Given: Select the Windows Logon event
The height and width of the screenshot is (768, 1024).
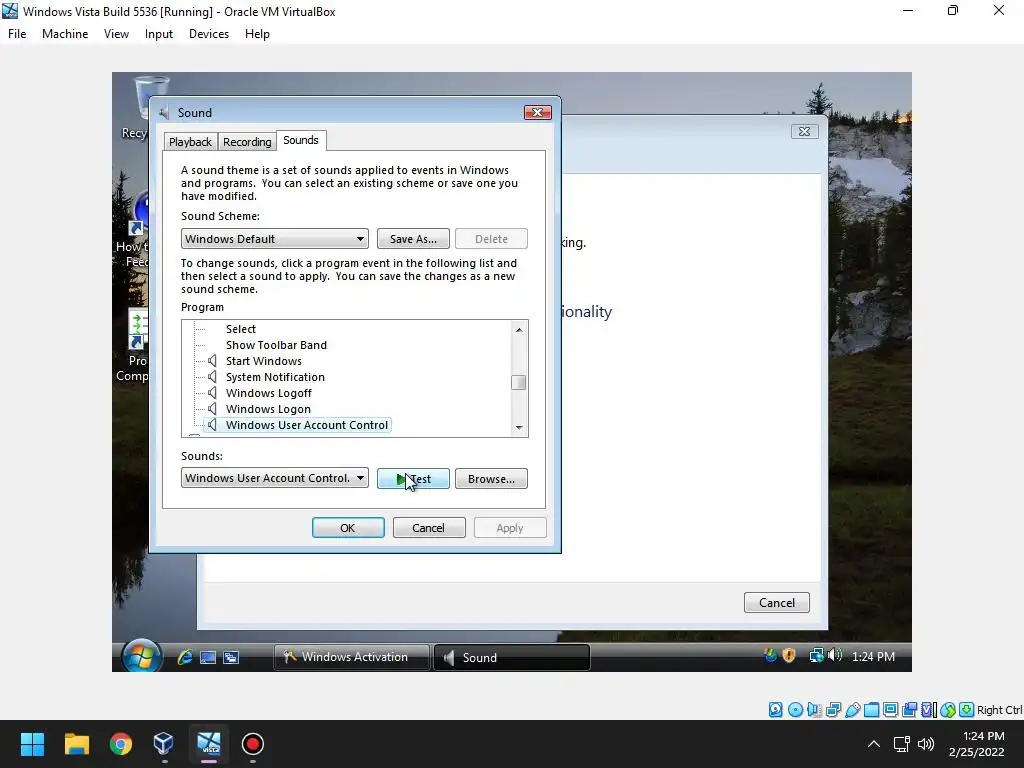Looking at the screenshot, I should (268, 409).
